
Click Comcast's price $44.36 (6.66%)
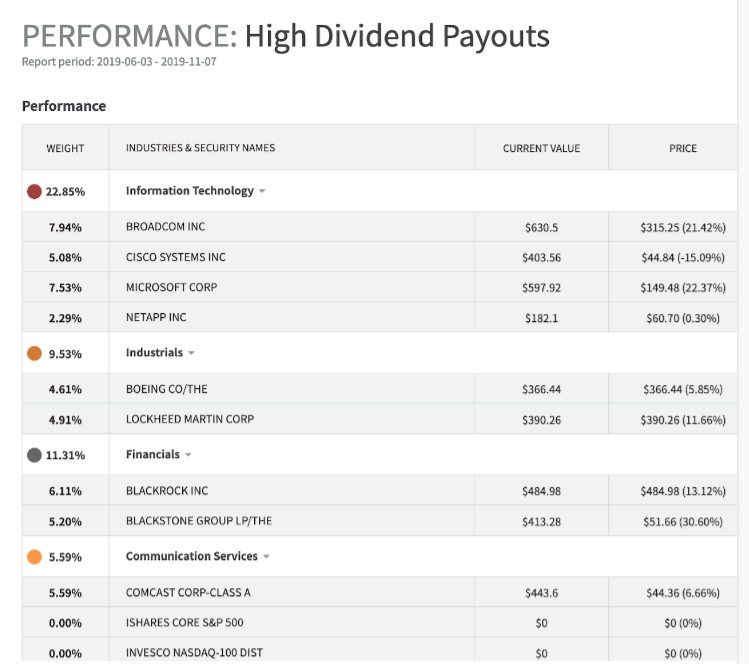pyautogui.click(x=683, y=593)
